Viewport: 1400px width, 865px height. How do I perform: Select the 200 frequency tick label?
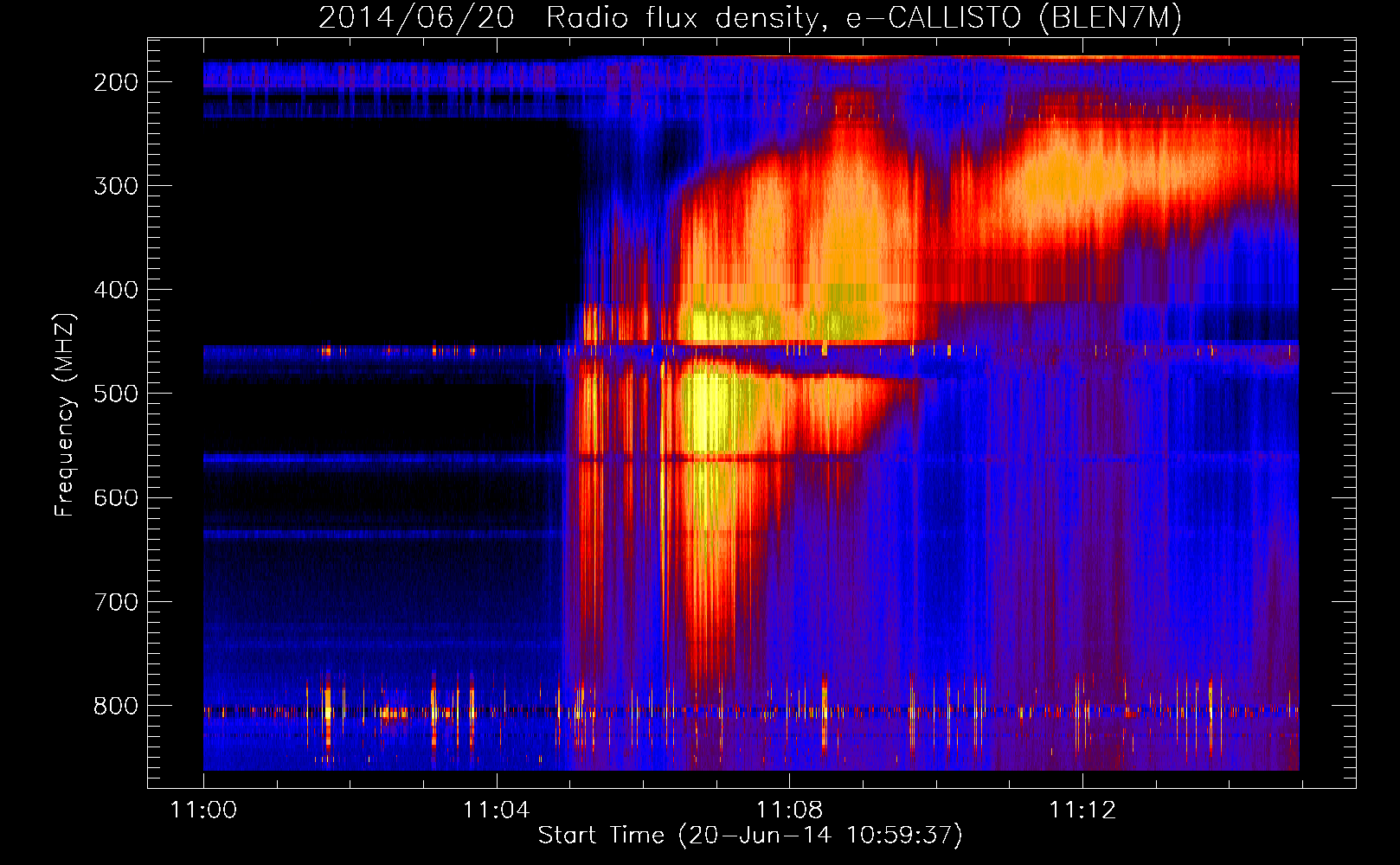tap(116, 82)
